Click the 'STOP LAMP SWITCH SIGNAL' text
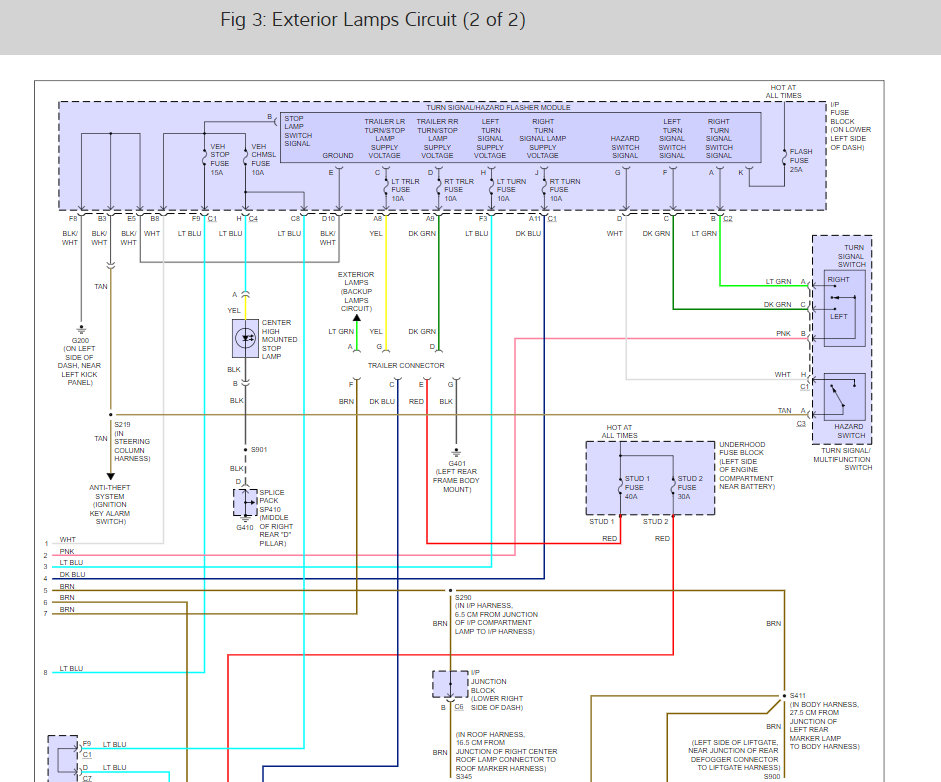The width and height of the screenshot is (941, 782). tap(298, 131)
